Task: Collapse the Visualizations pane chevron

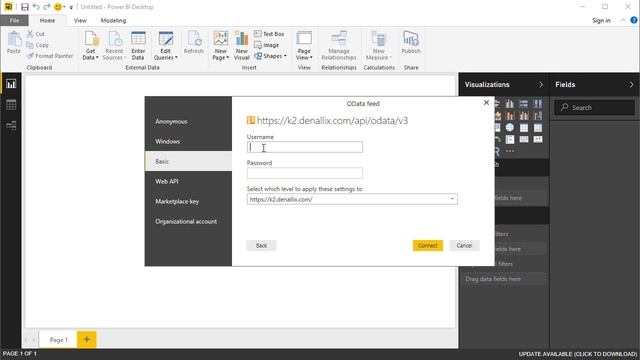Action: [541, 84]
